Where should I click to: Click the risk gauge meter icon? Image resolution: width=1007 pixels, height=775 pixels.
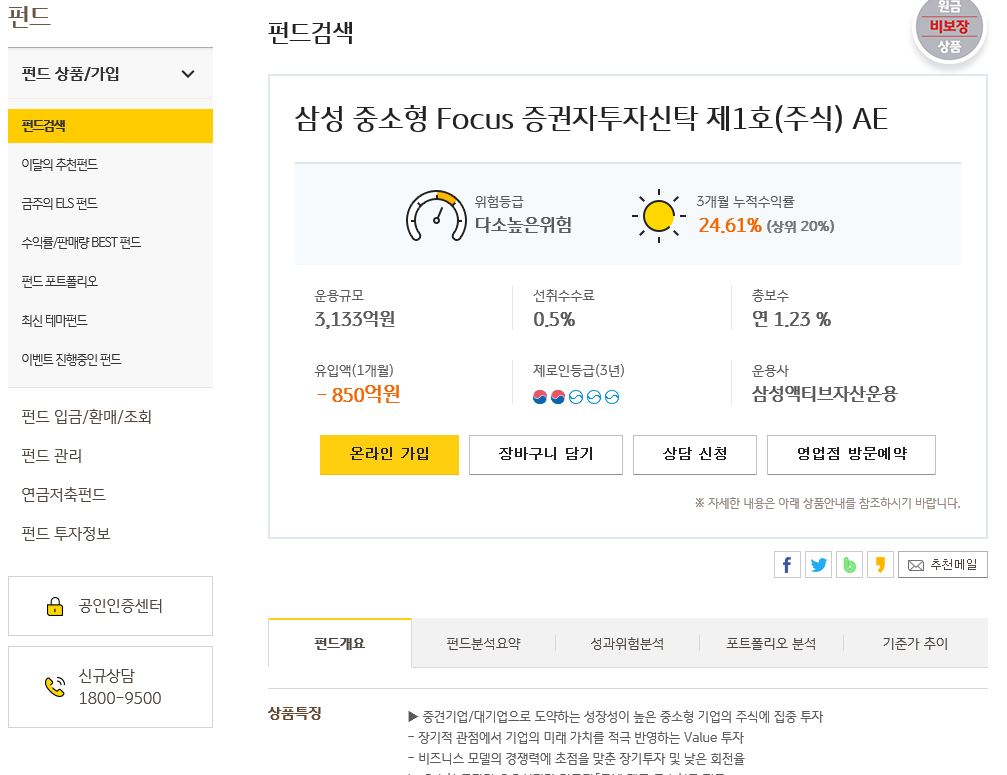[437, 216]
